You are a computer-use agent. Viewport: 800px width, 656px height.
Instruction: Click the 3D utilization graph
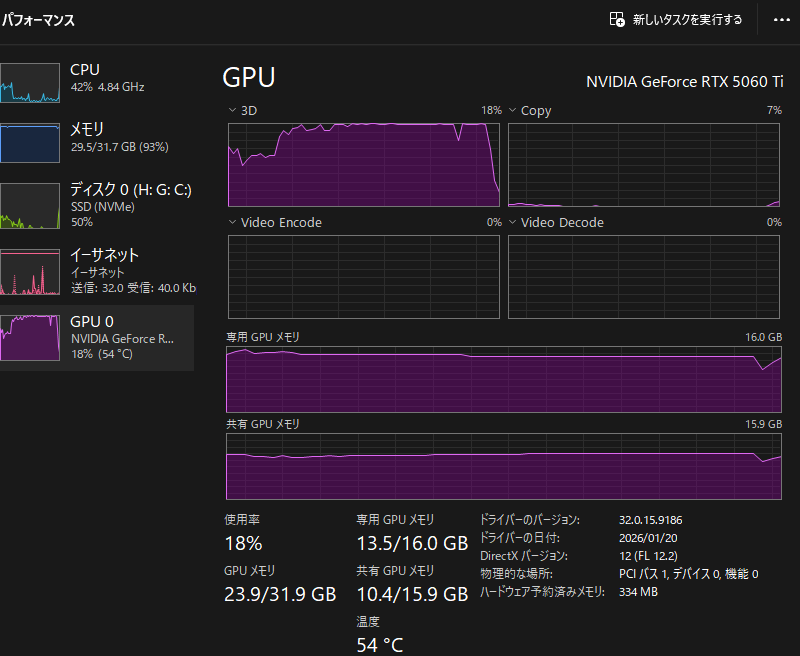click(x=364, y=165)
